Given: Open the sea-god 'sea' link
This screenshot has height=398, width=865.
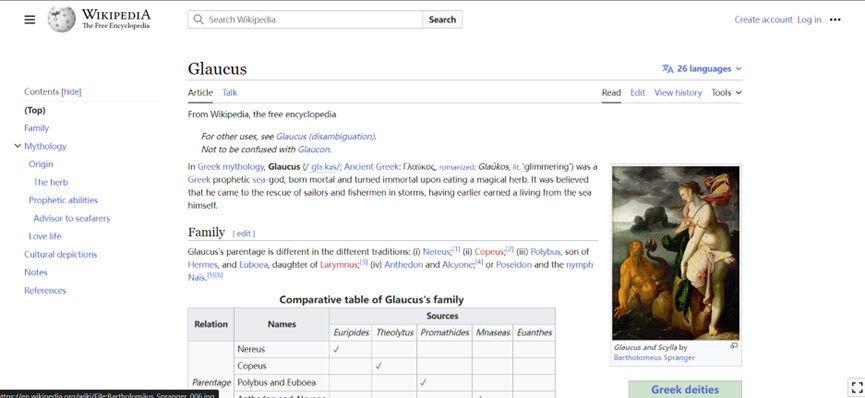Looking at the screenshot, I should (260, 179).
